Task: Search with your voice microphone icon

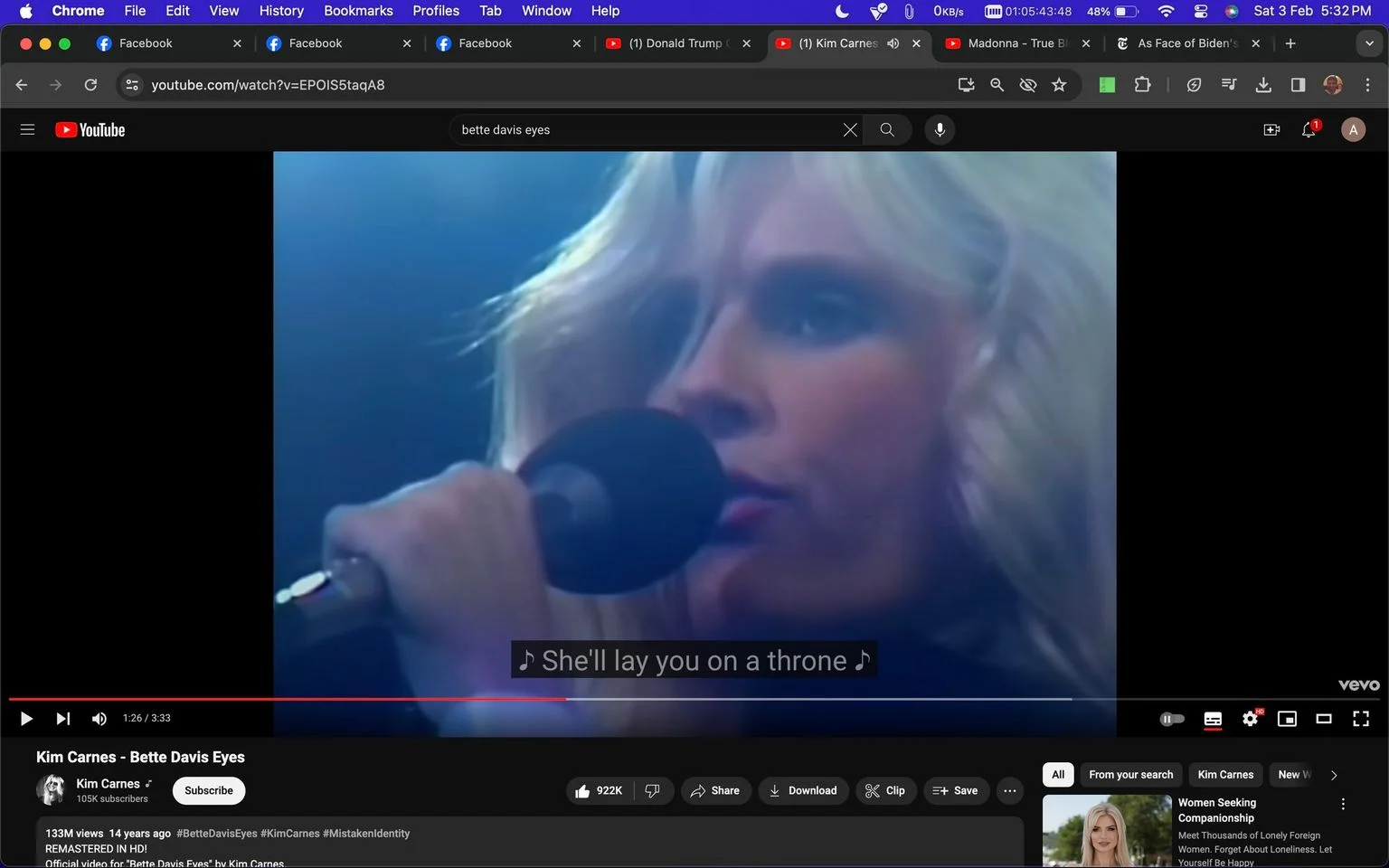Action: point(940,130)
